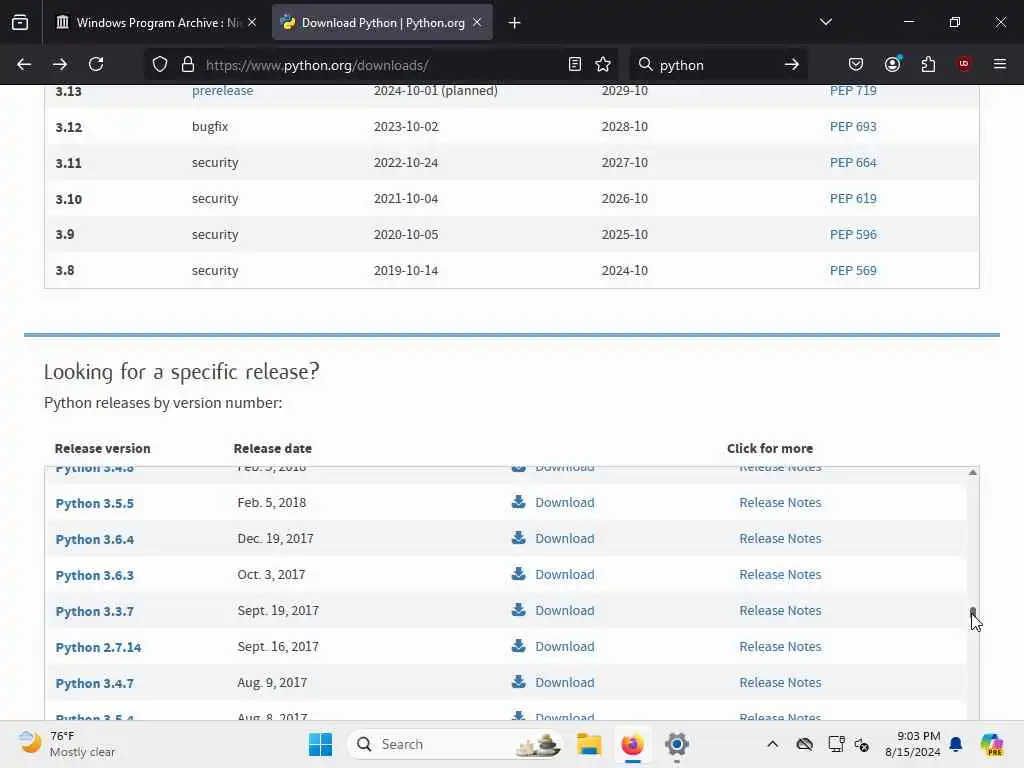Open the PEP 569 link
Viewport: 1024px width, 768px height.
pyautogui.click(x=853, y=270)
